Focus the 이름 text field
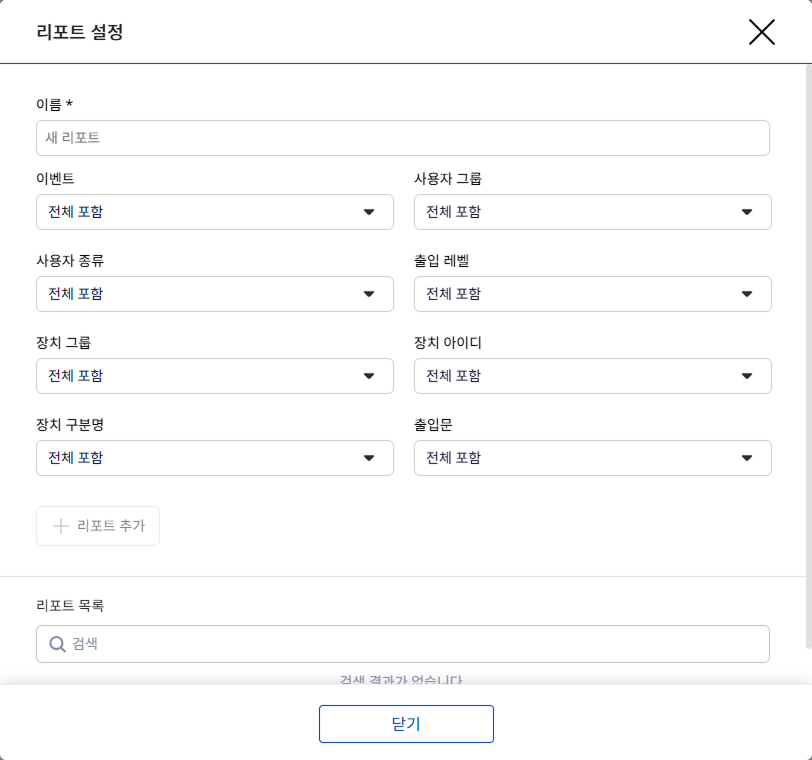The image size is (812, 760). [402, 138]
